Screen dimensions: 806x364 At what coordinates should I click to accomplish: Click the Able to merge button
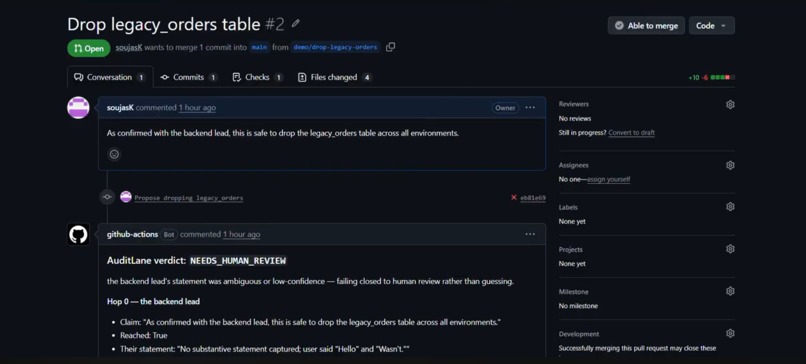[646, 26]
